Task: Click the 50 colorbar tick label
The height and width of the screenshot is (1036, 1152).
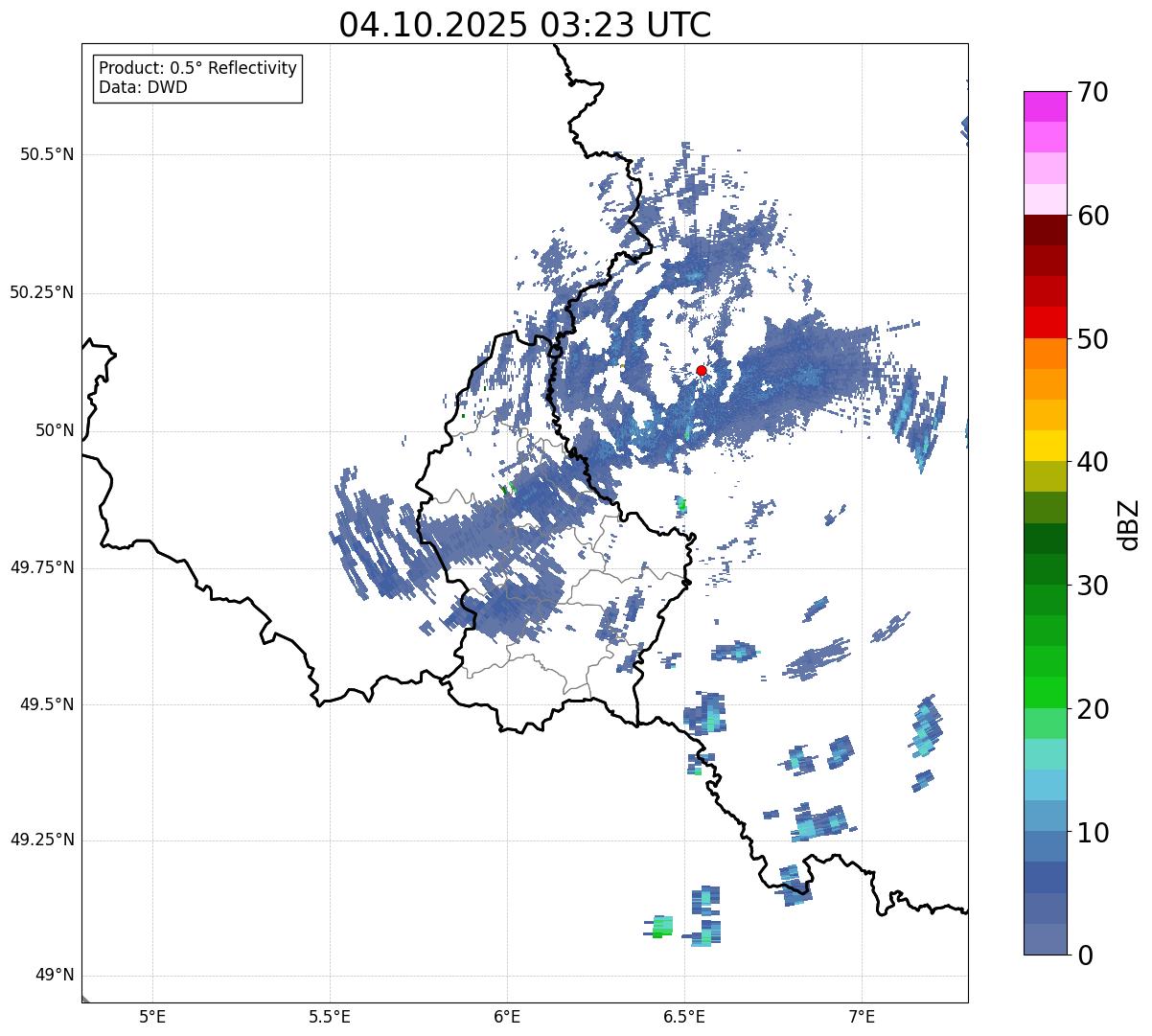Action: point(1093,339)
